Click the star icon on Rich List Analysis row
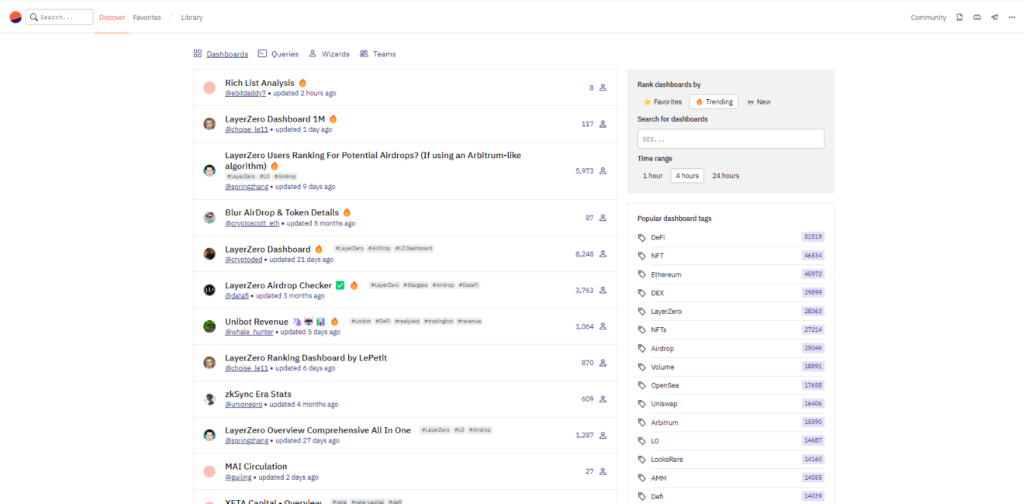 [603, 88]
